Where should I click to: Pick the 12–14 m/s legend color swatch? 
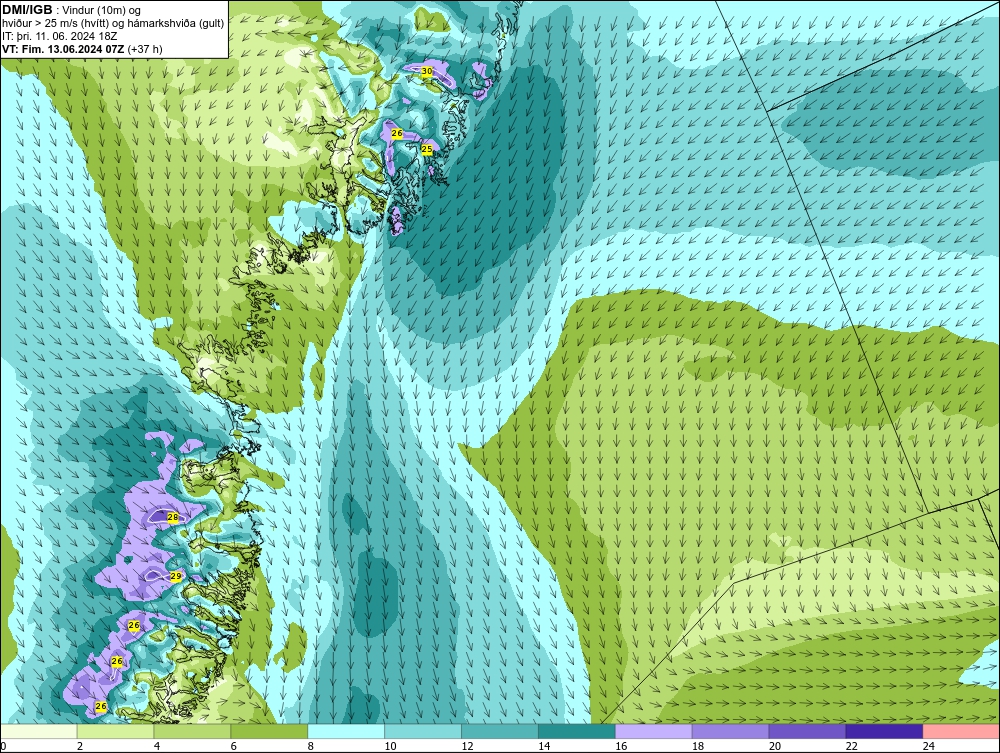[x=499, y=731]
